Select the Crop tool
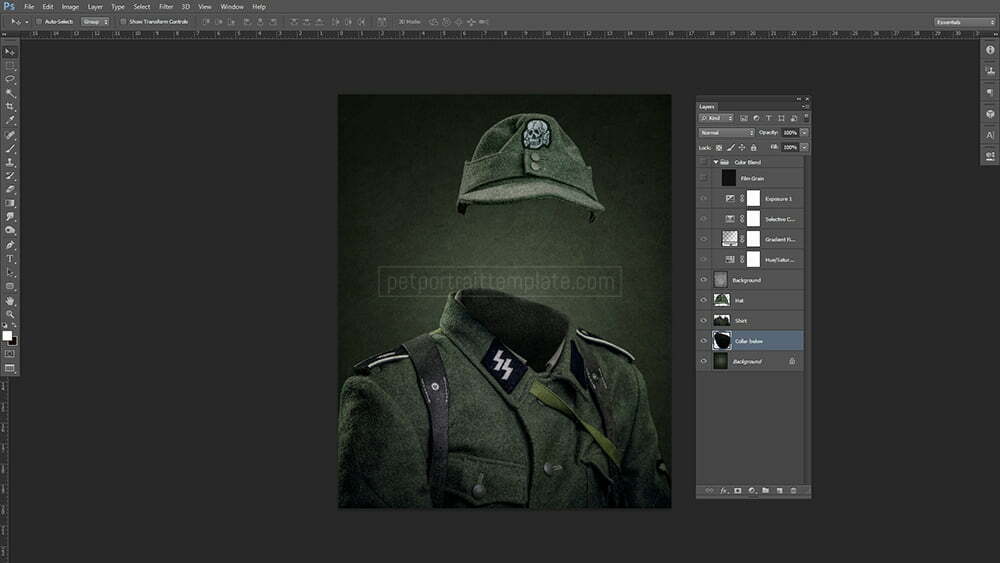The image size is (1000, 563). (x=10, y=106)
